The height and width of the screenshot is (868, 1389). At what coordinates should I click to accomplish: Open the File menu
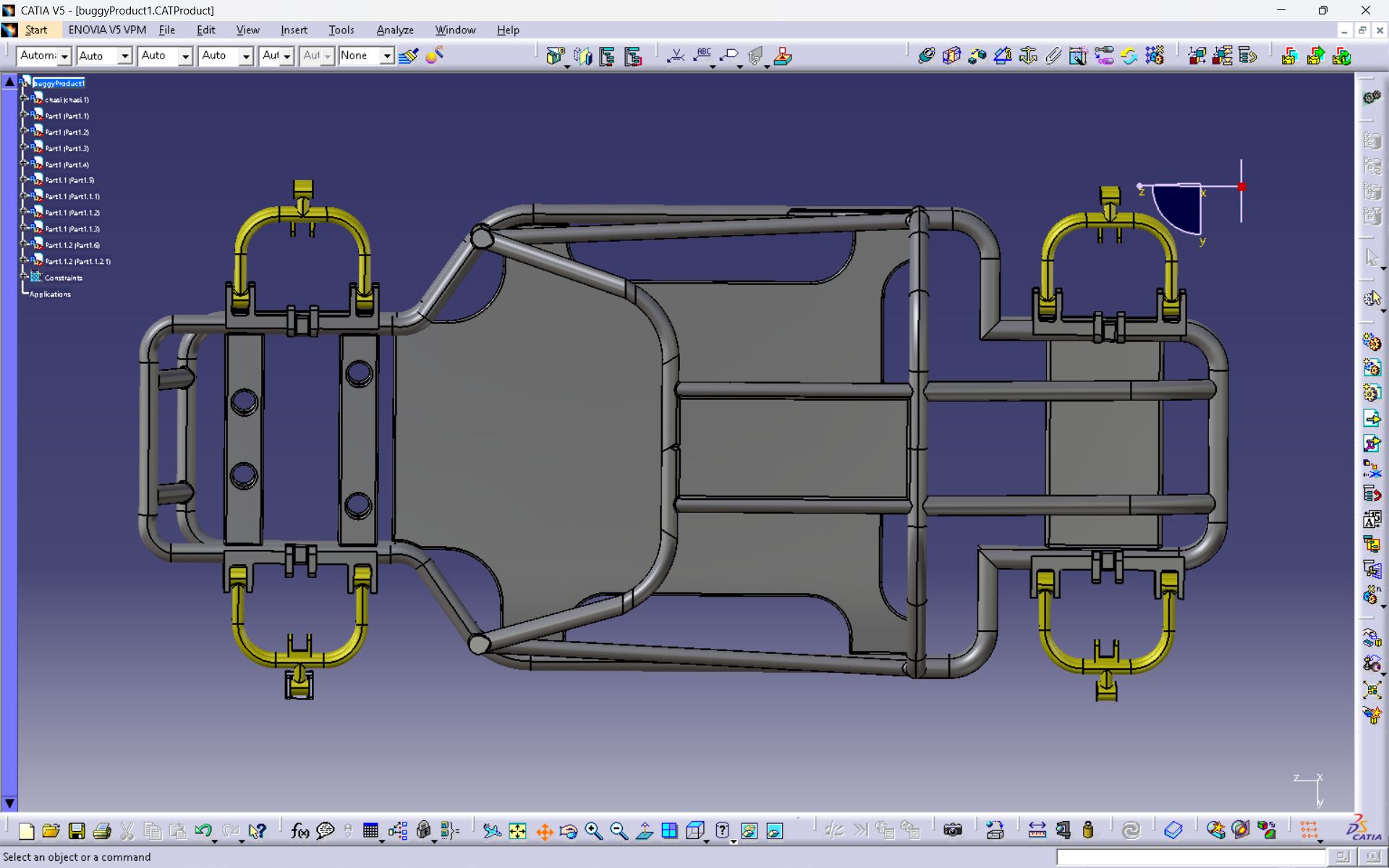[167, 30]
